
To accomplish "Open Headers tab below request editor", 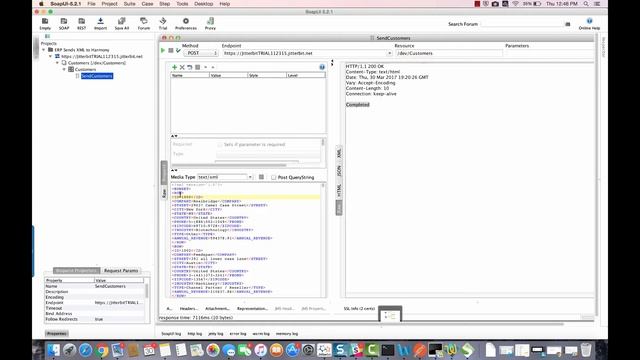I will [x=189, y=309].
